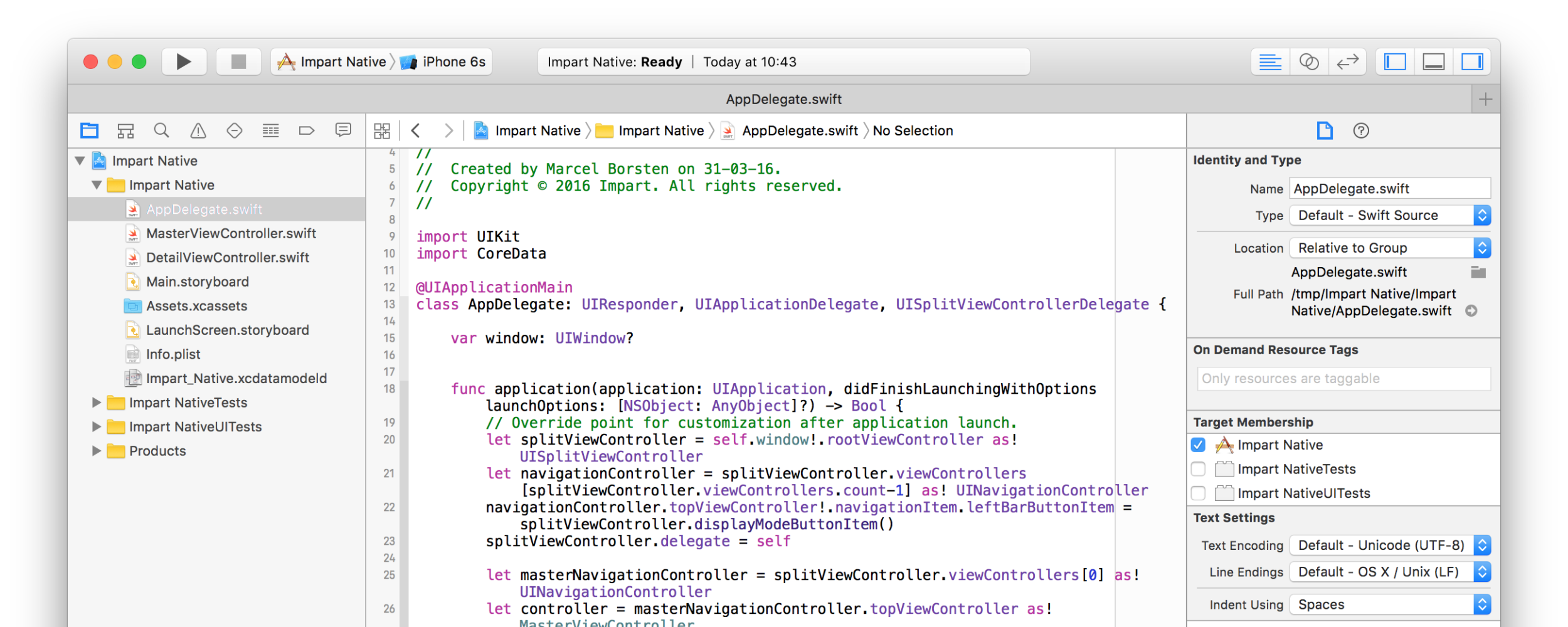Show the Standard editor

(x=1270, y=61)
